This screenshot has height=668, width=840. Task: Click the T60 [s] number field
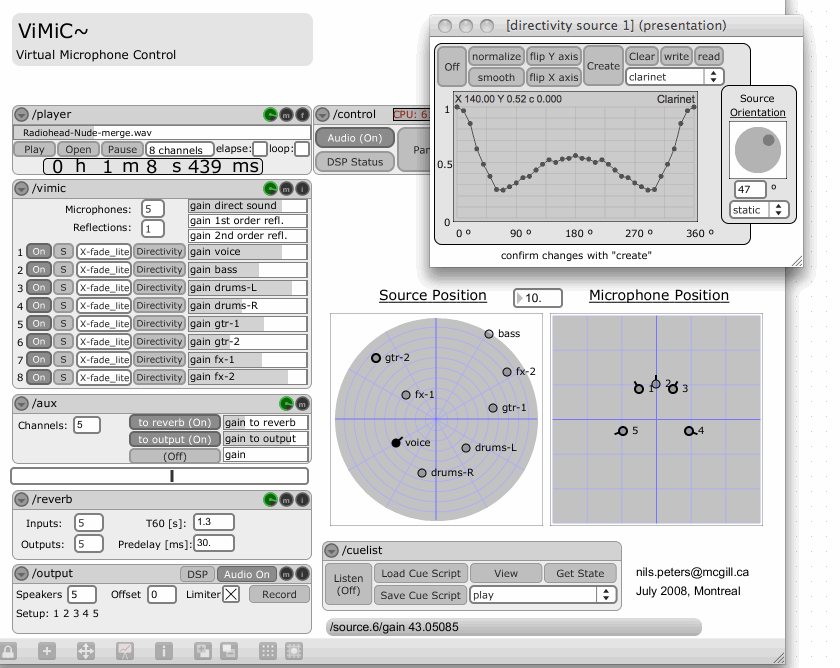click(214, 522)
